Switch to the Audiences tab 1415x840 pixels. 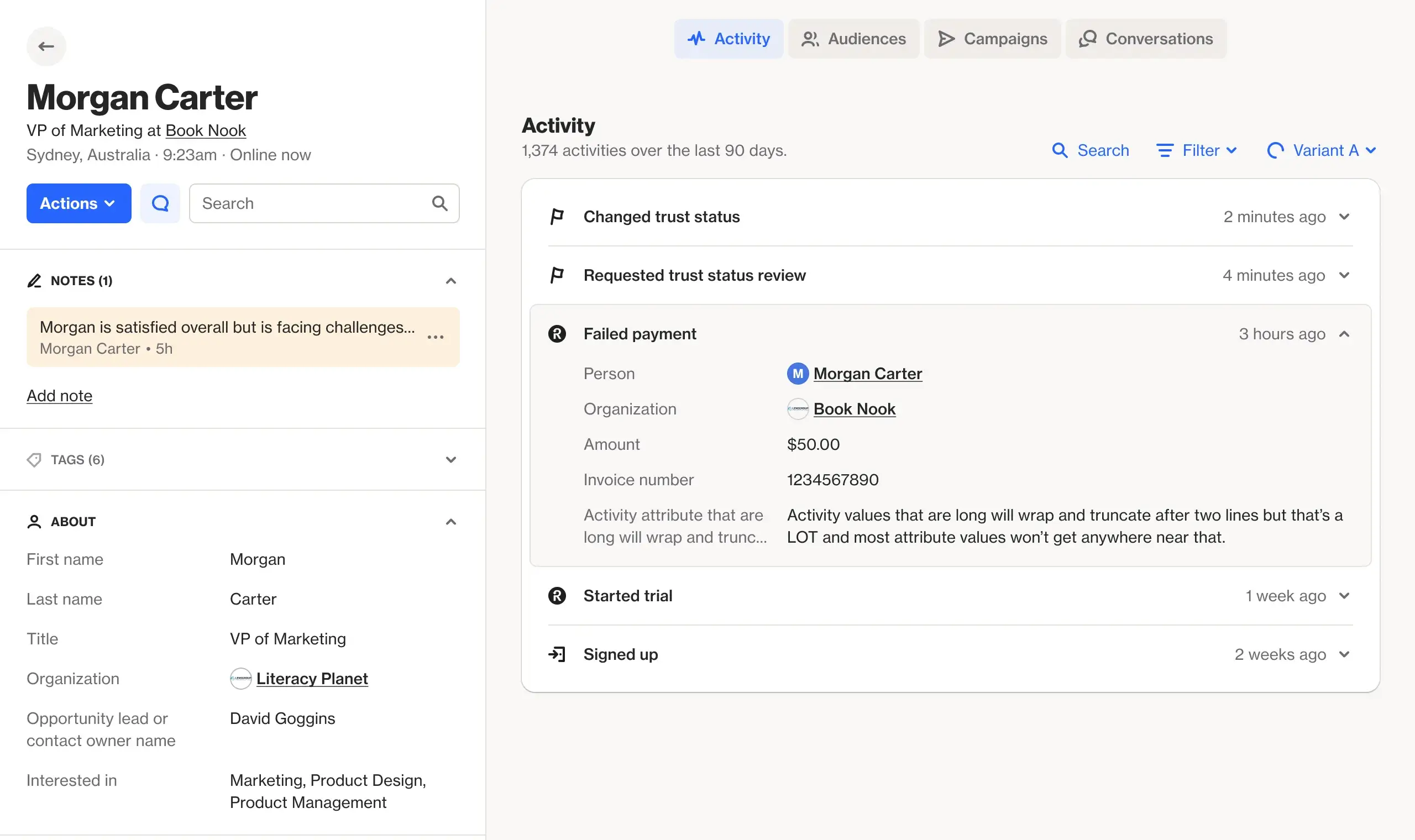click(x=853, y=39)
